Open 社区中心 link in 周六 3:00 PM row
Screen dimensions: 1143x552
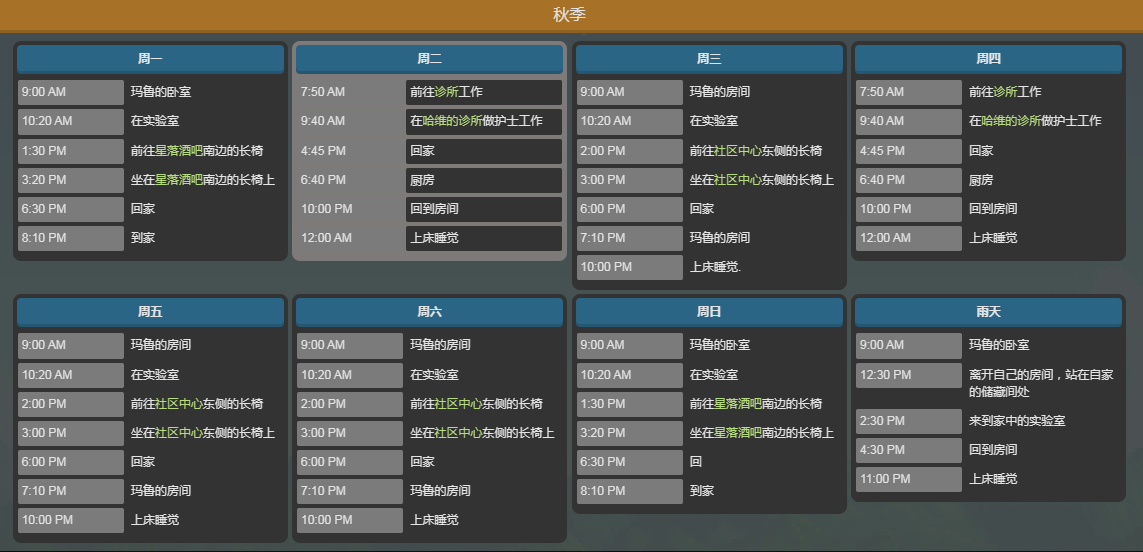[x=459, y=433]
